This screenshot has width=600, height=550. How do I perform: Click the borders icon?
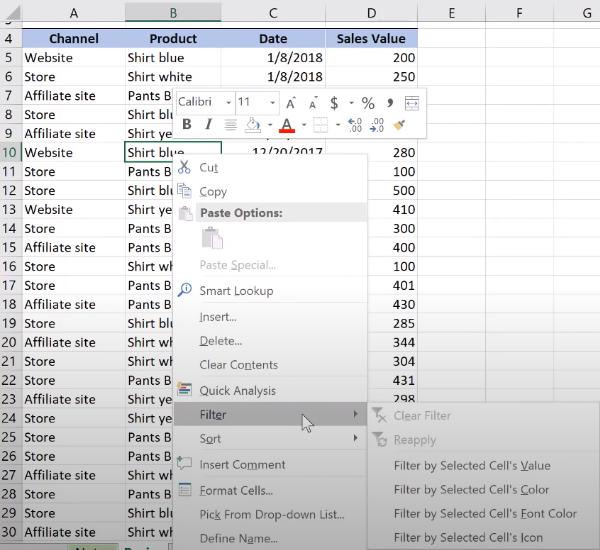(320, 125)
